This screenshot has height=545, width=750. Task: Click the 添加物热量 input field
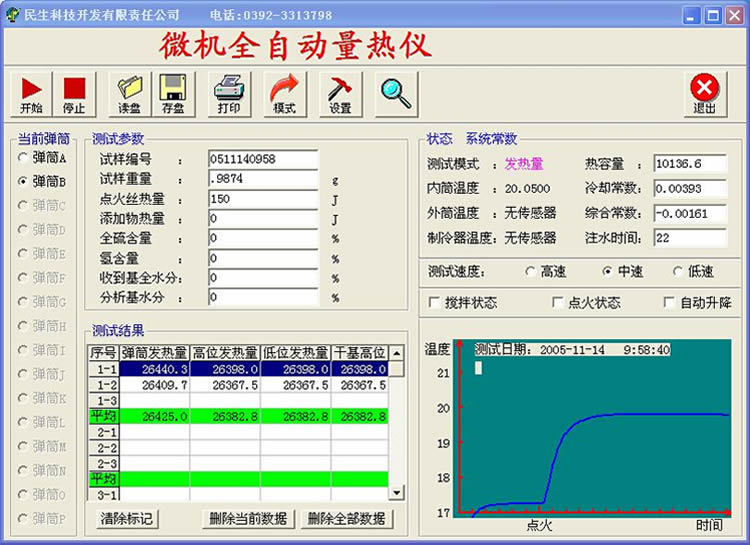pos(263,218)
